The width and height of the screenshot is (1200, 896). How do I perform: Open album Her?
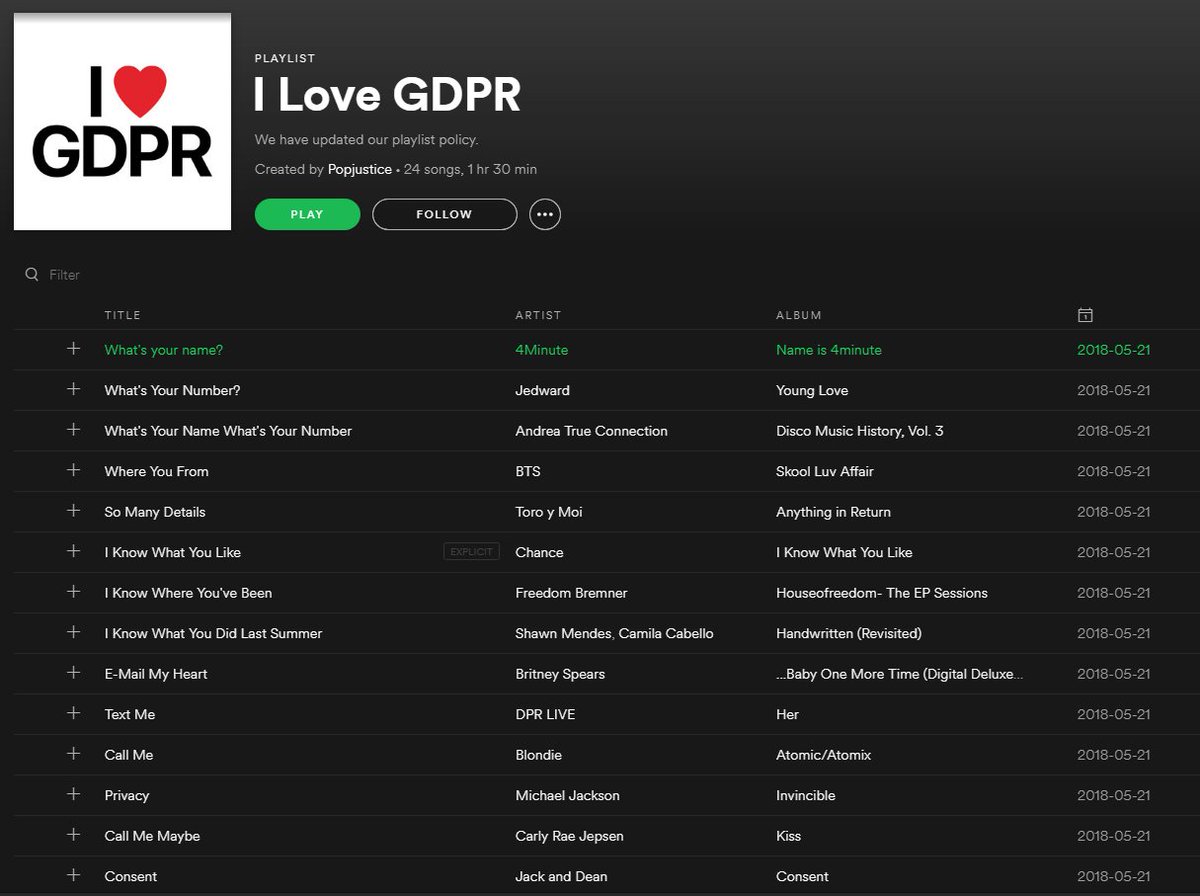tap(788, 714)
